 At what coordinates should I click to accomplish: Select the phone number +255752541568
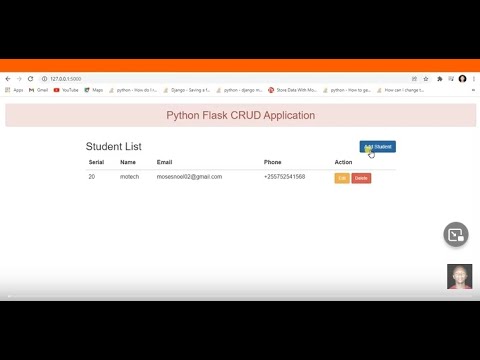click(x=284, y=177)
